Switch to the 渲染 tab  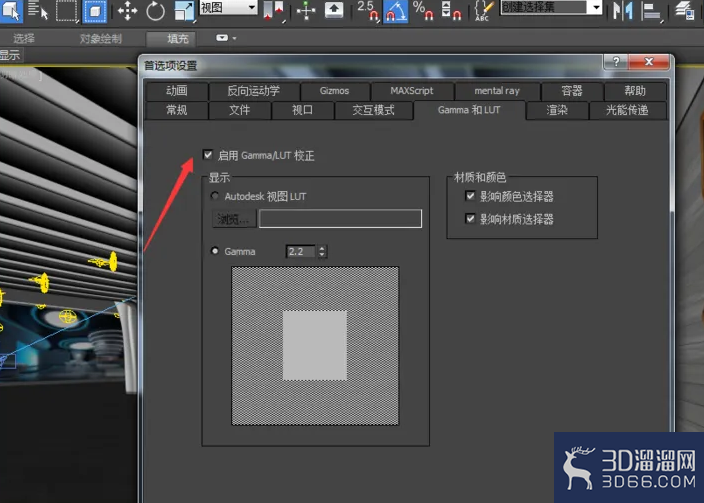[557, 110]
